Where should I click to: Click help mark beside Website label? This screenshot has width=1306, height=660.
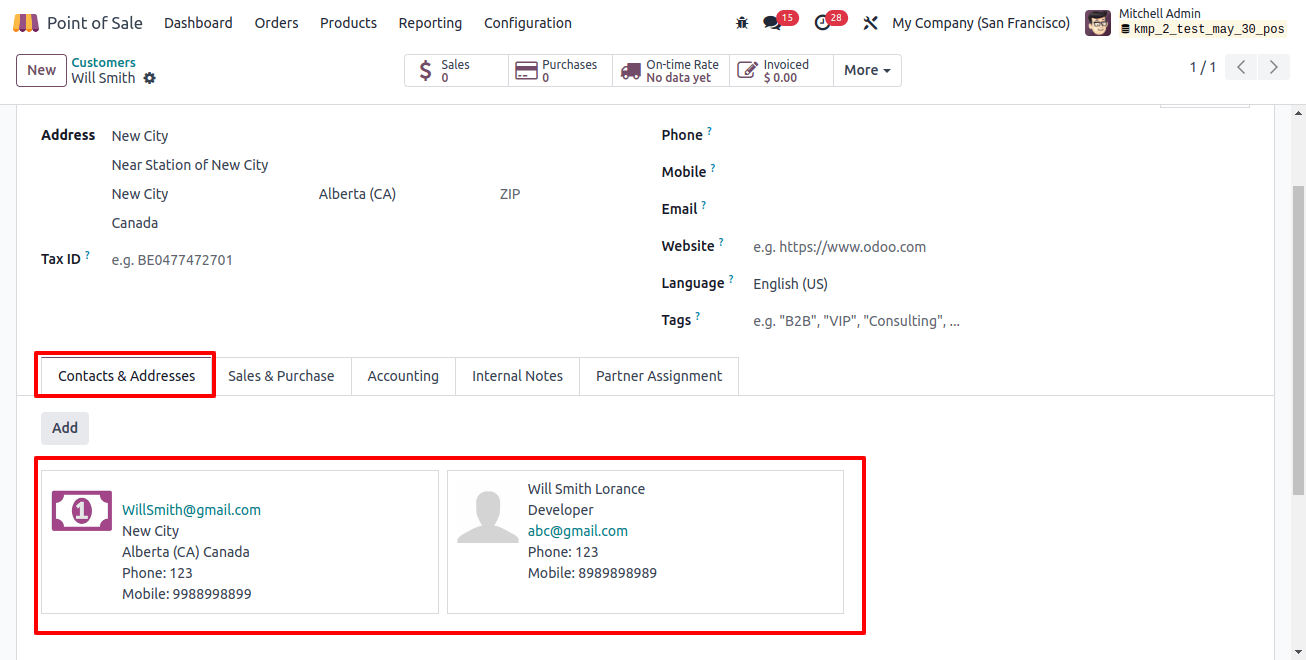[721, 242]
